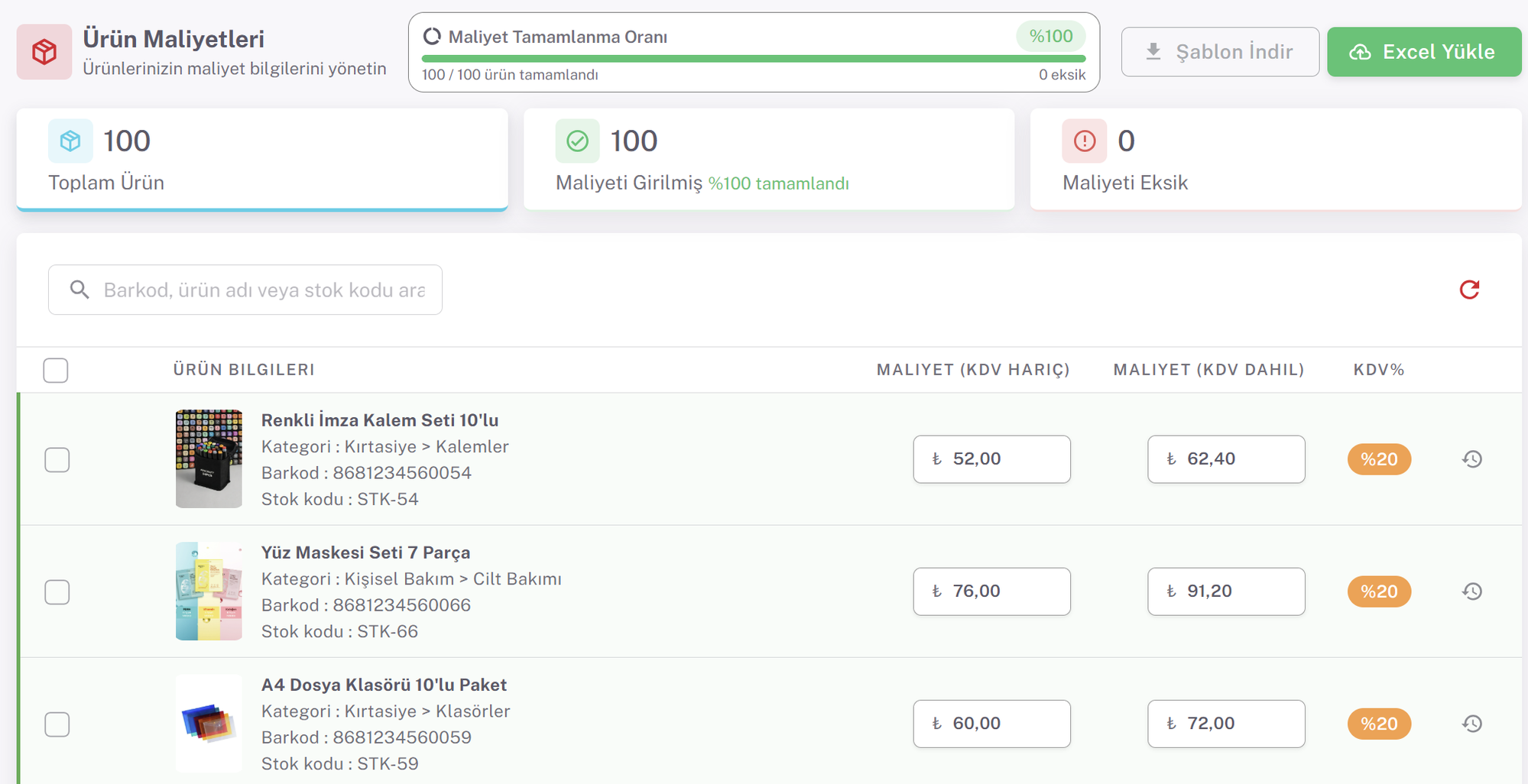Filter by the Toplam Ürün card
The width and height of the screenshot is (1528, 784).
click(x=261, y=159)
